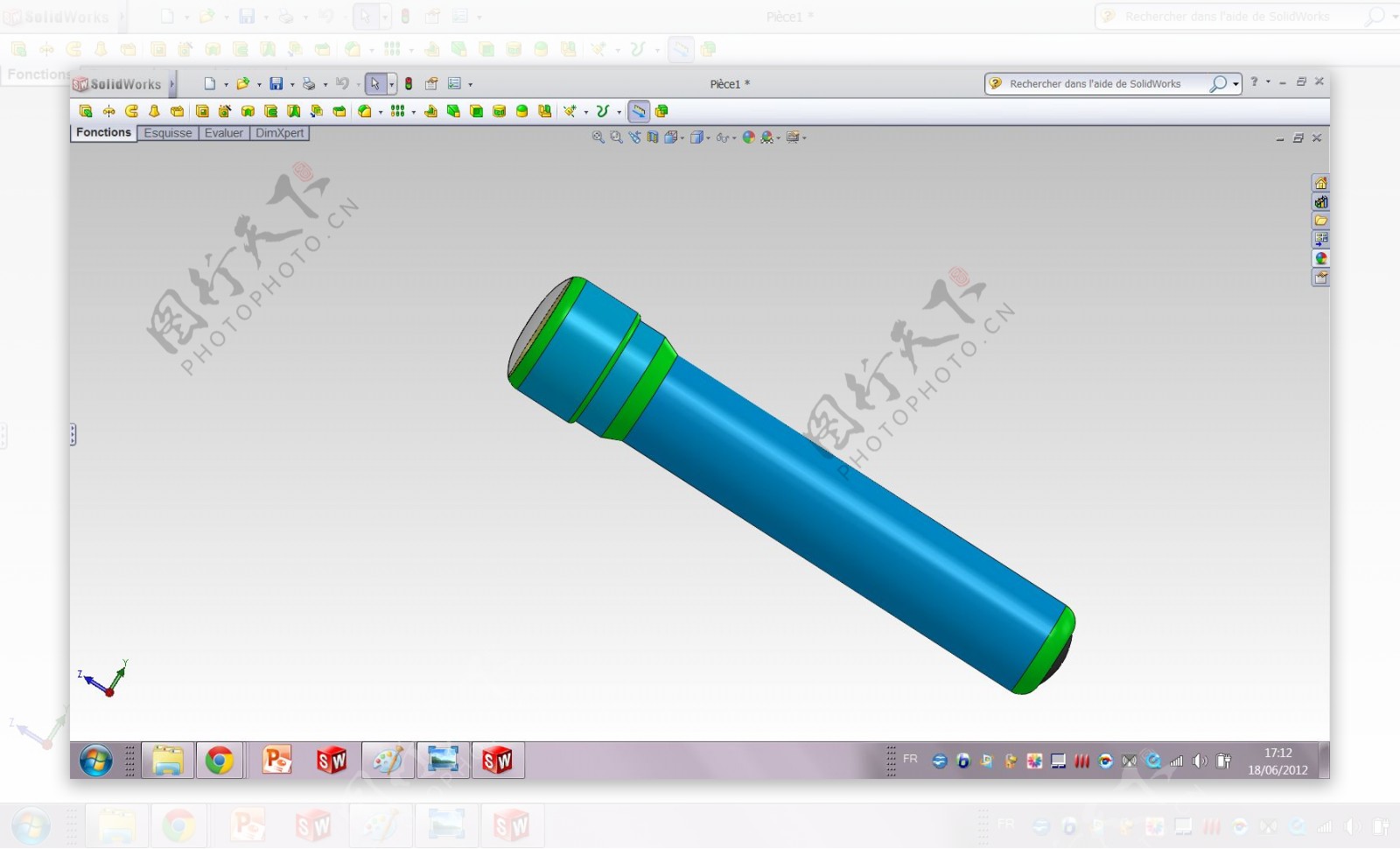Open the View Orientation dropdown
Viewport: 1400px width, 849px height.
click(x=674, y=137)
